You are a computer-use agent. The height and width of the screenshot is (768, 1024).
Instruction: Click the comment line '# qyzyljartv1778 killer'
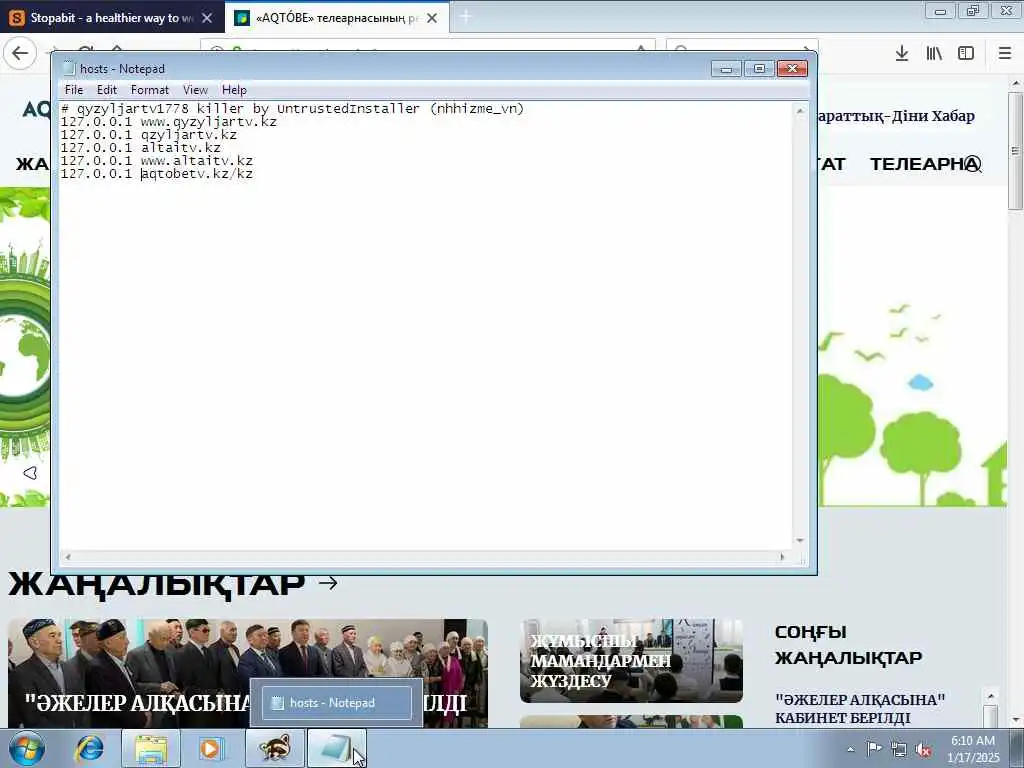click(292, 108)
